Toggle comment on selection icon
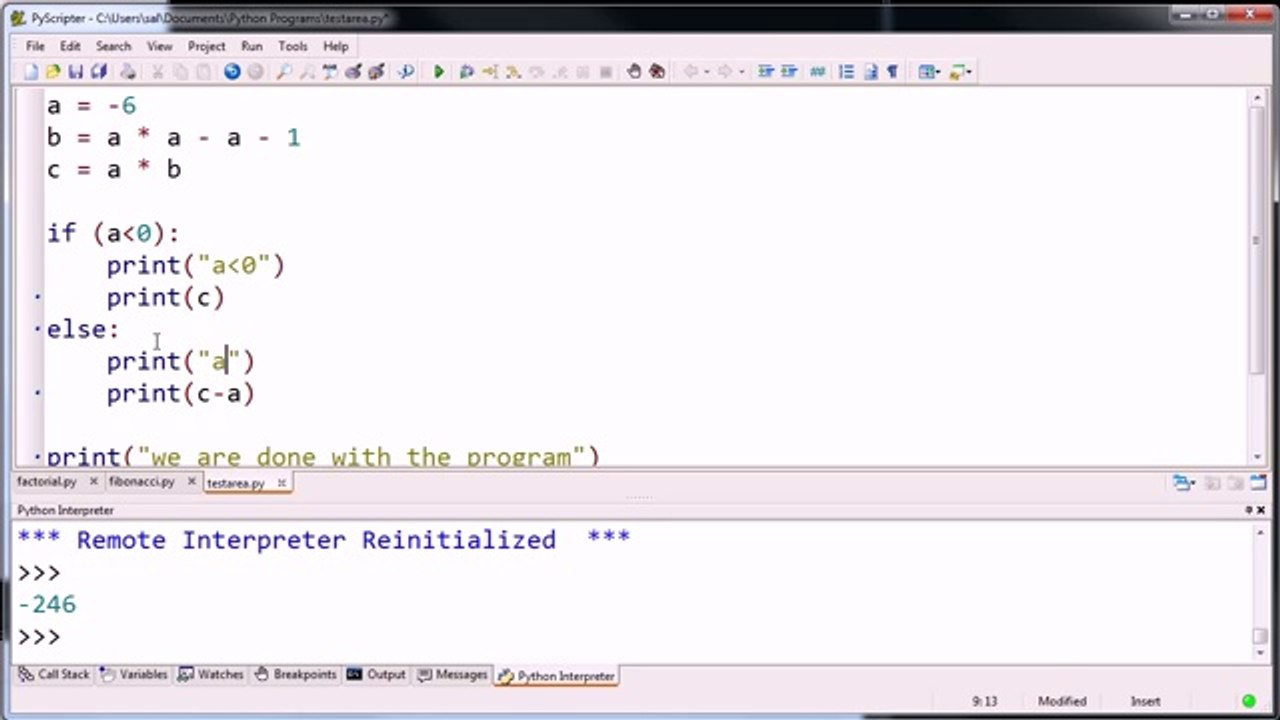Viewport: 1280px width, 720px height. tap(817, 72)
